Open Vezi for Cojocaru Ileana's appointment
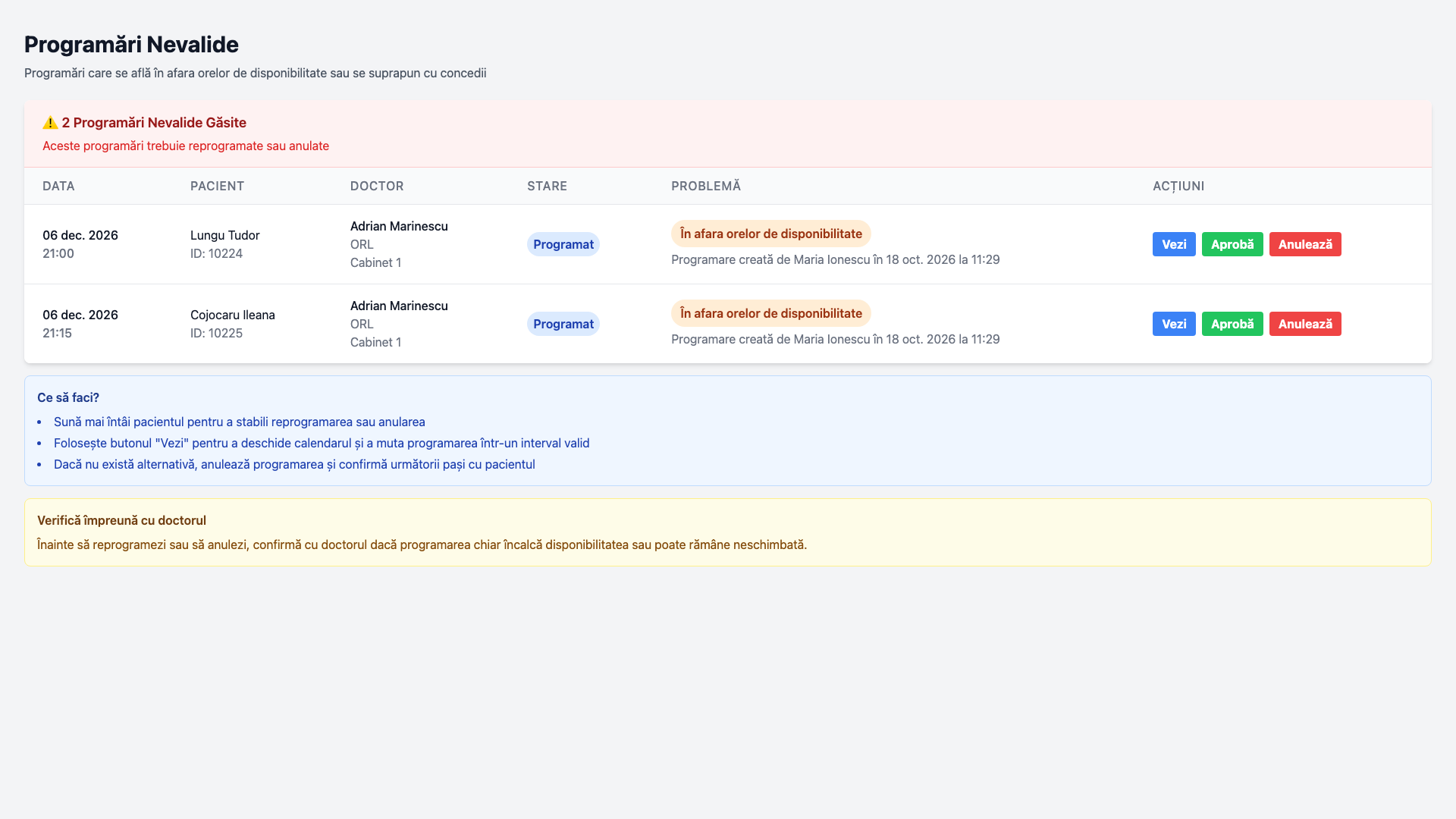The height and width of the screenshot is (819, 1456). 1174,324
